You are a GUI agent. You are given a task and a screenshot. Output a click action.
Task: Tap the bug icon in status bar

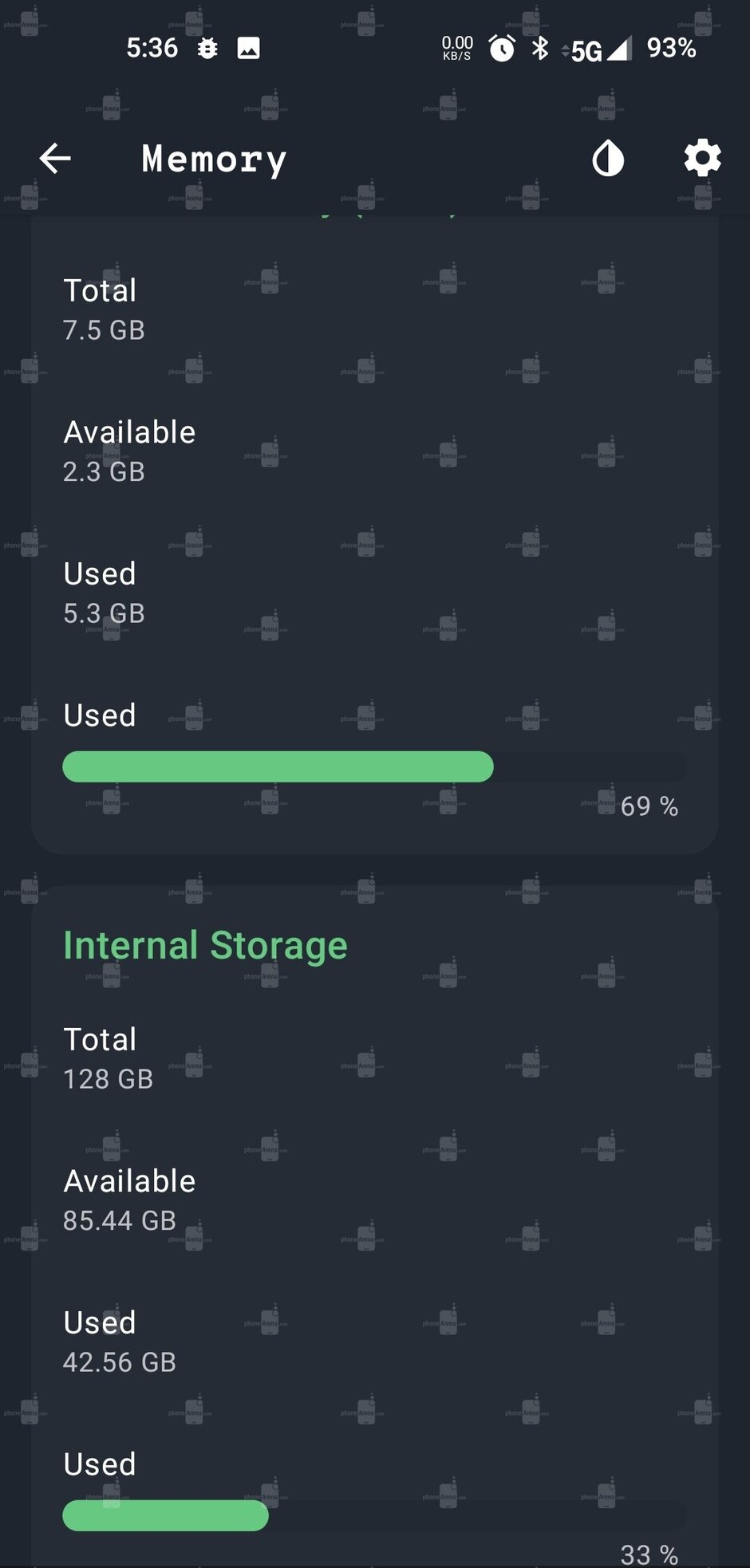(207, 49)
